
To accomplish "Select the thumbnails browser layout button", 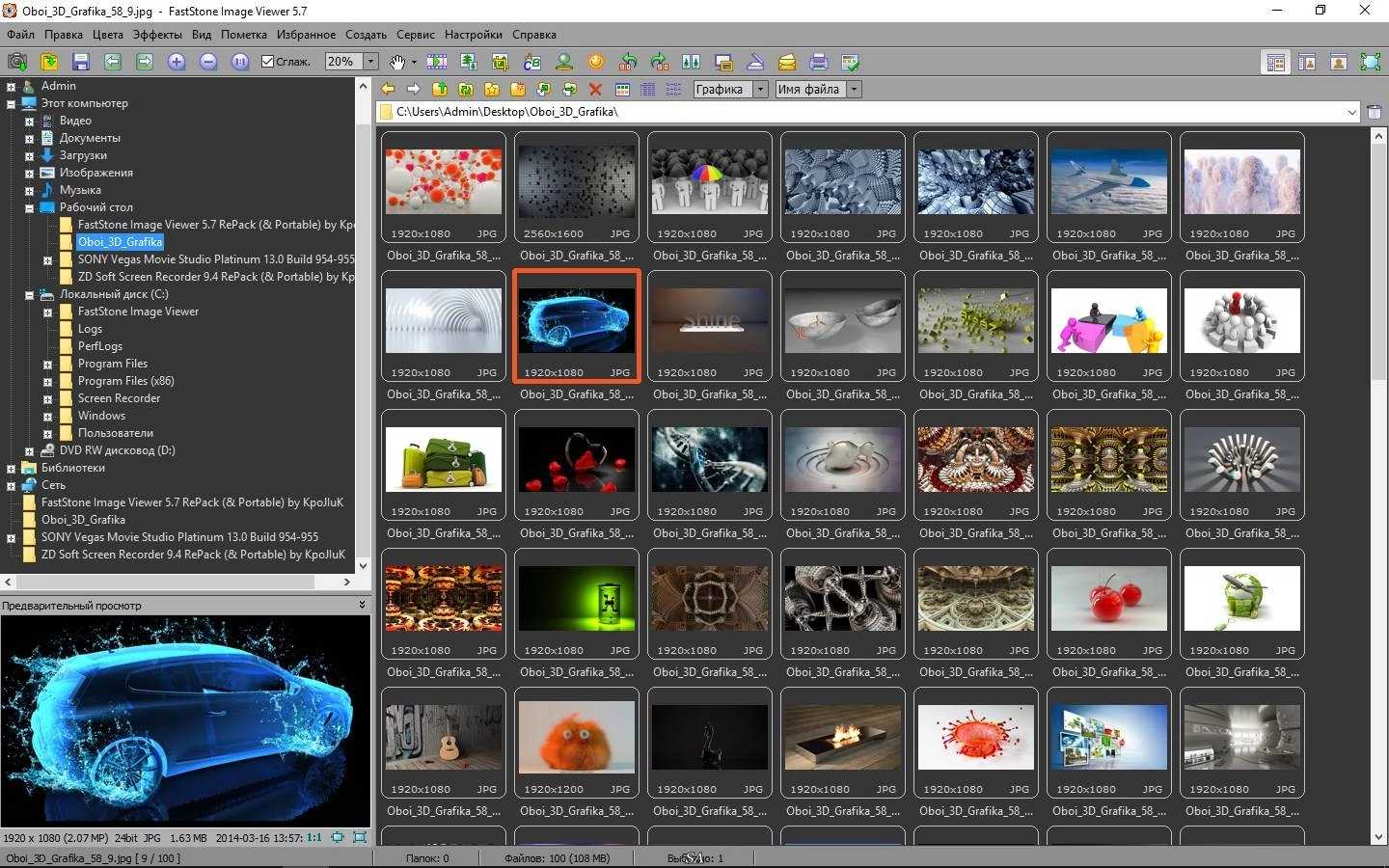I will (1275, 62).
